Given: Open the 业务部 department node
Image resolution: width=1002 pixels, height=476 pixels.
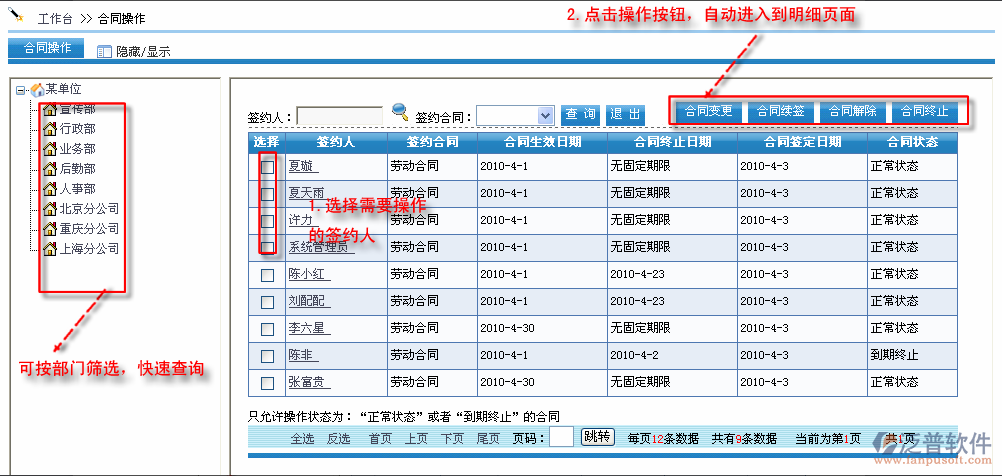Looking at the screenshot, I should (77, 149).
